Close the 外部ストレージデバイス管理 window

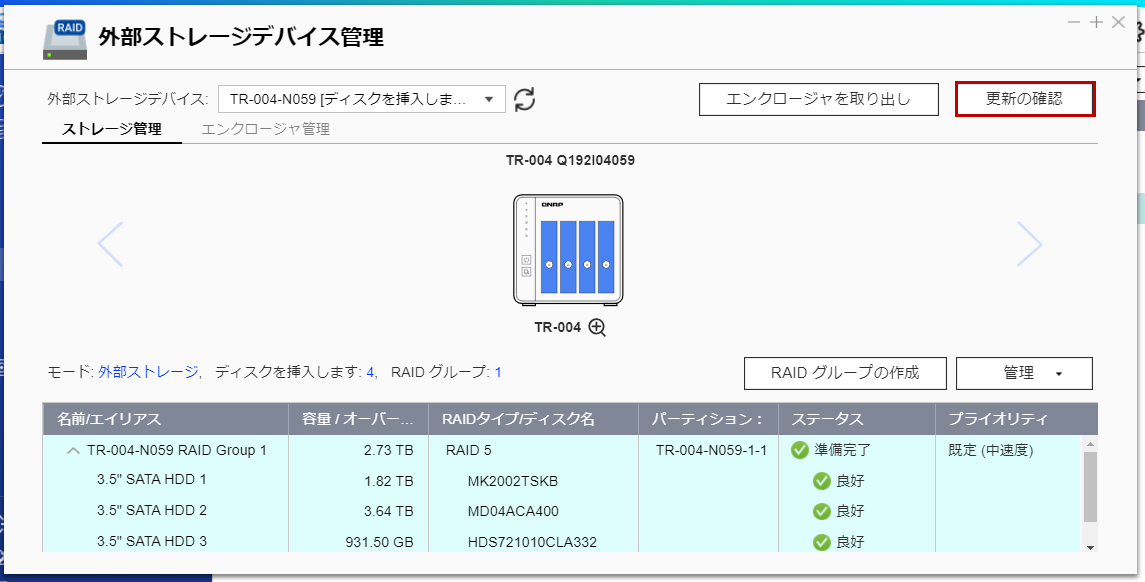coord(1118,23)
